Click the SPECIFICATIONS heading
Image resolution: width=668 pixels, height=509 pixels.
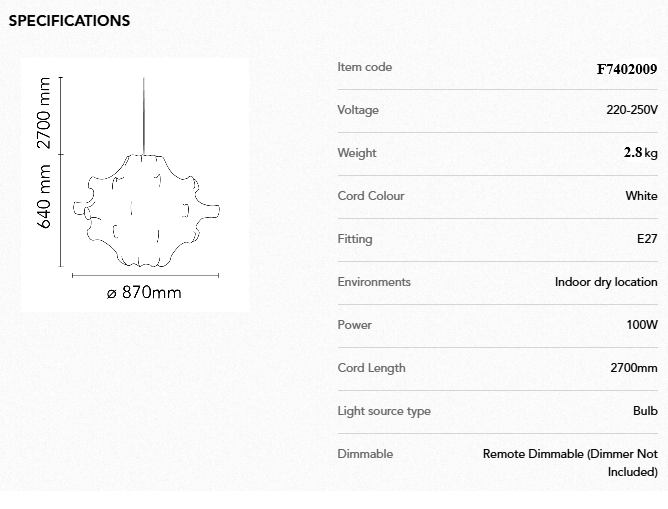pyautogui.click(x=69, y=21)
